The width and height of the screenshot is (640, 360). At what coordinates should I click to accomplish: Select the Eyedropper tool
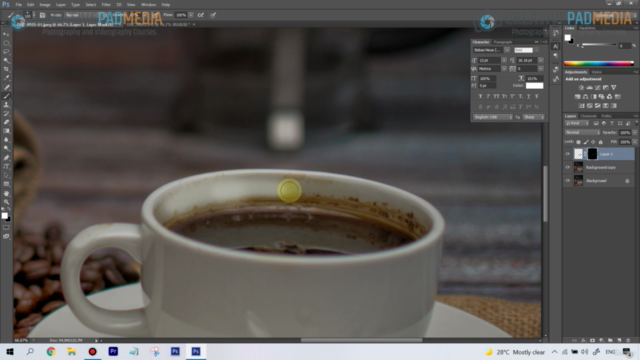[x=6, y=78]
